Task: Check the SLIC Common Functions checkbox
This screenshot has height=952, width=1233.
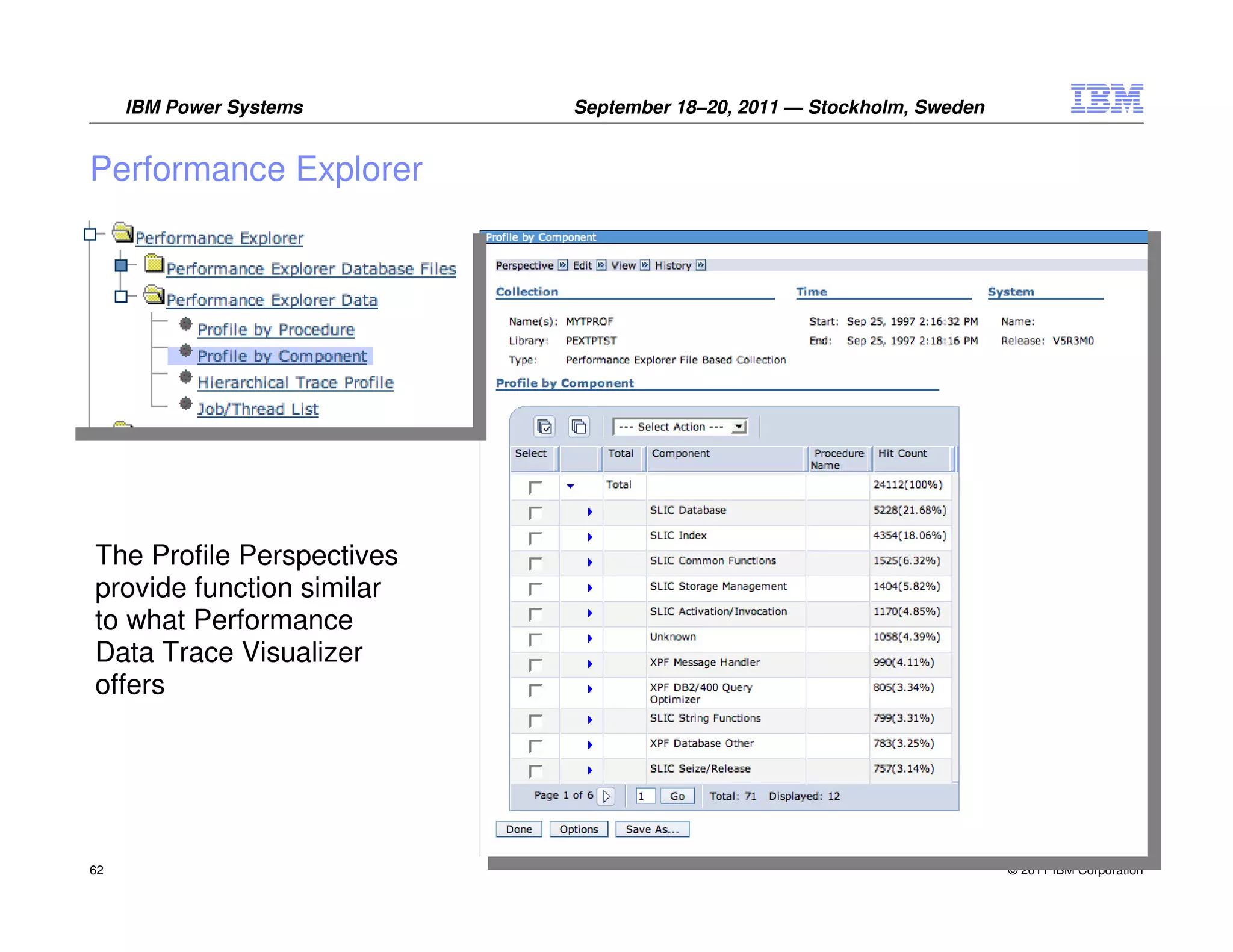Action: pyautogui.click(x=535, y=563)
